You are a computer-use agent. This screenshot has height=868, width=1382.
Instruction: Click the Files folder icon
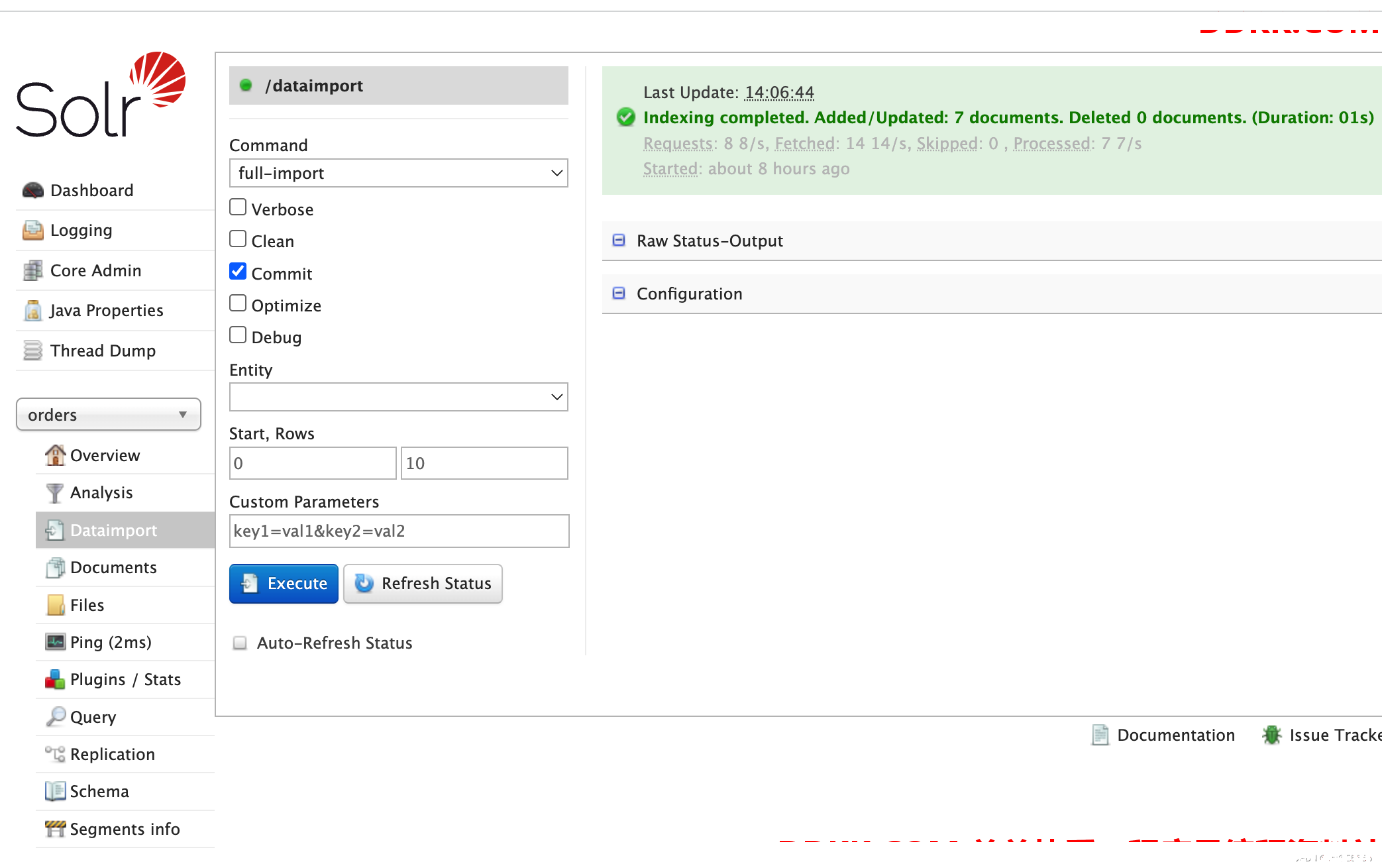point(56,605)
